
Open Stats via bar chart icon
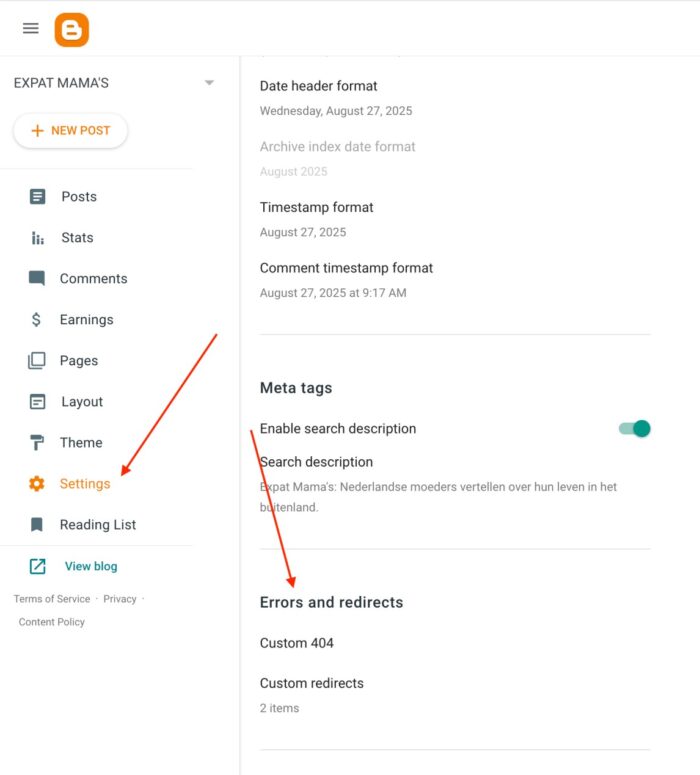[x=37, y=238]
